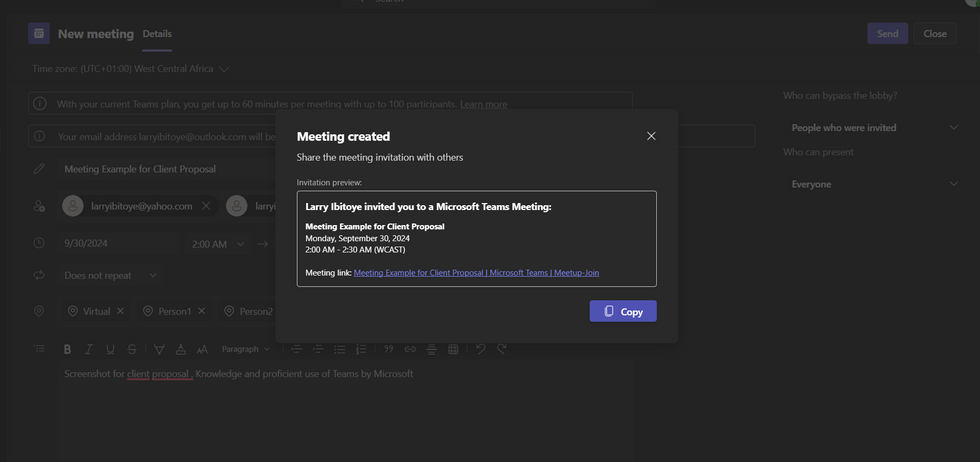Screen dimensions: 980x462
Task: Click the pencil title icon
Action: (39, 169)
